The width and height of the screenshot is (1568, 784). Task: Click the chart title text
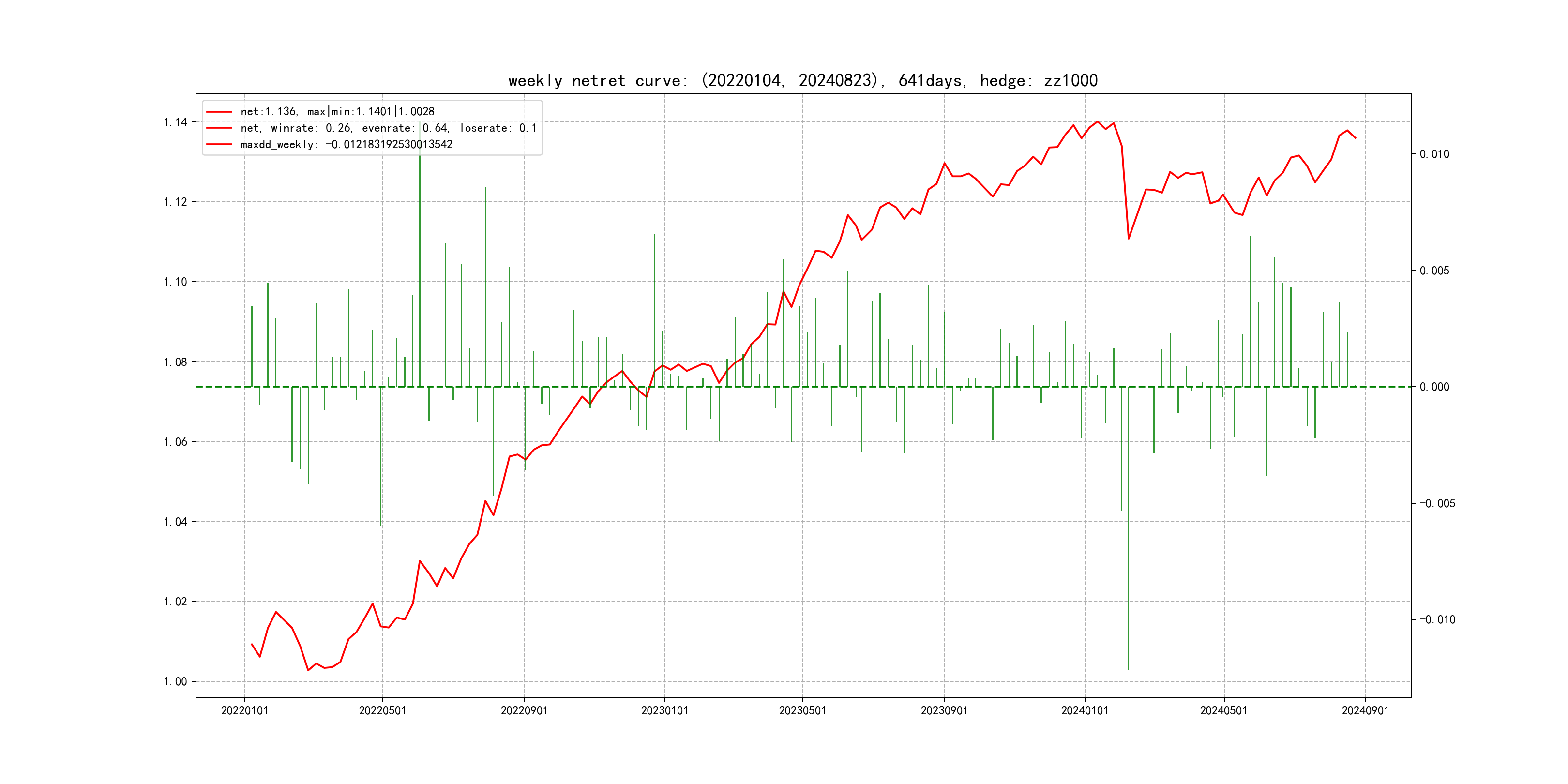click(x=802, y=80)
